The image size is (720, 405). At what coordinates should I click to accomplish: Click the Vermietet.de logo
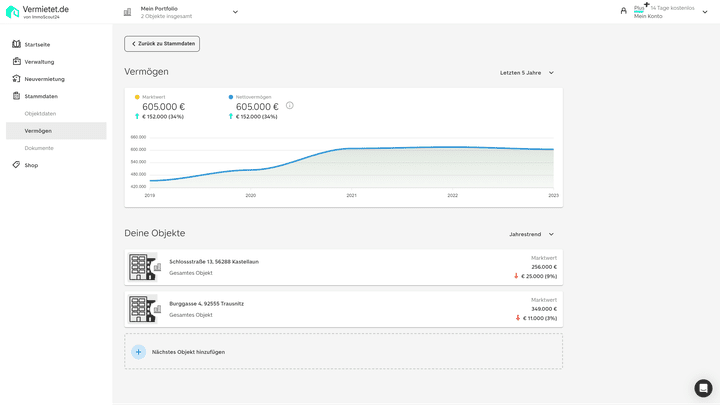pyautogui.click(x=37, y=11)
